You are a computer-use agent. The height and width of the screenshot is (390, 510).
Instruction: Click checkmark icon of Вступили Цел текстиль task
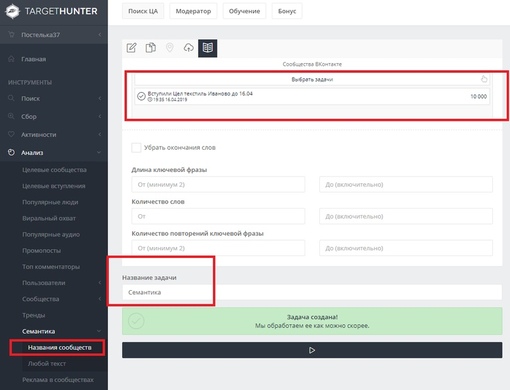tap(141, 96)
